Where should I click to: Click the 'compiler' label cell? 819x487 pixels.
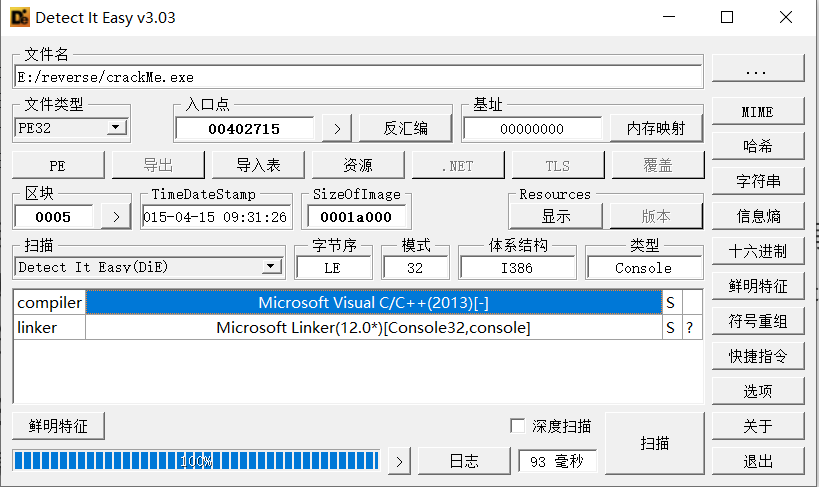click(49, 303)
